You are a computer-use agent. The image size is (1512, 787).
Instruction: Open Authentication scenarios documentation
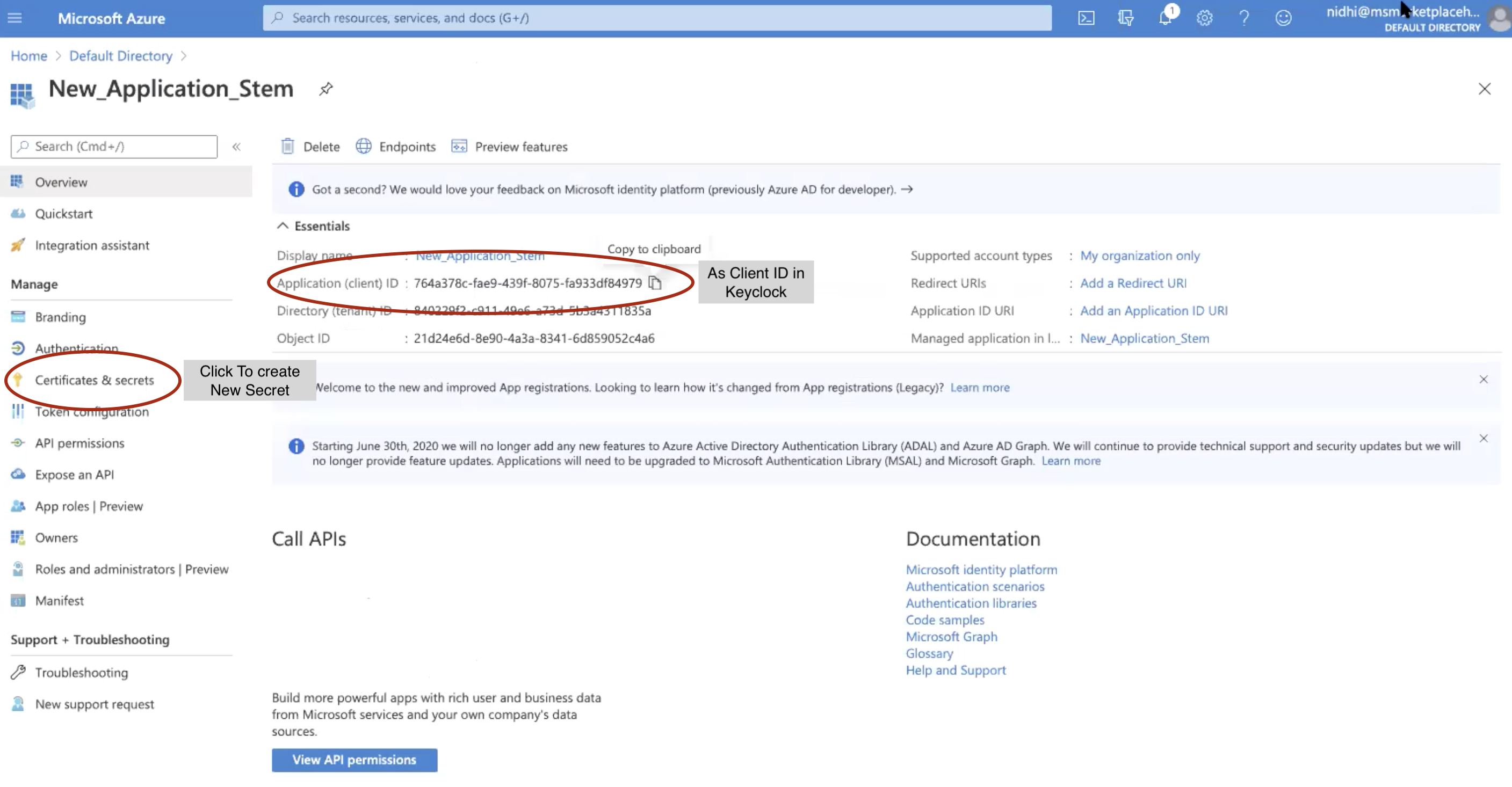click(975, 586)
